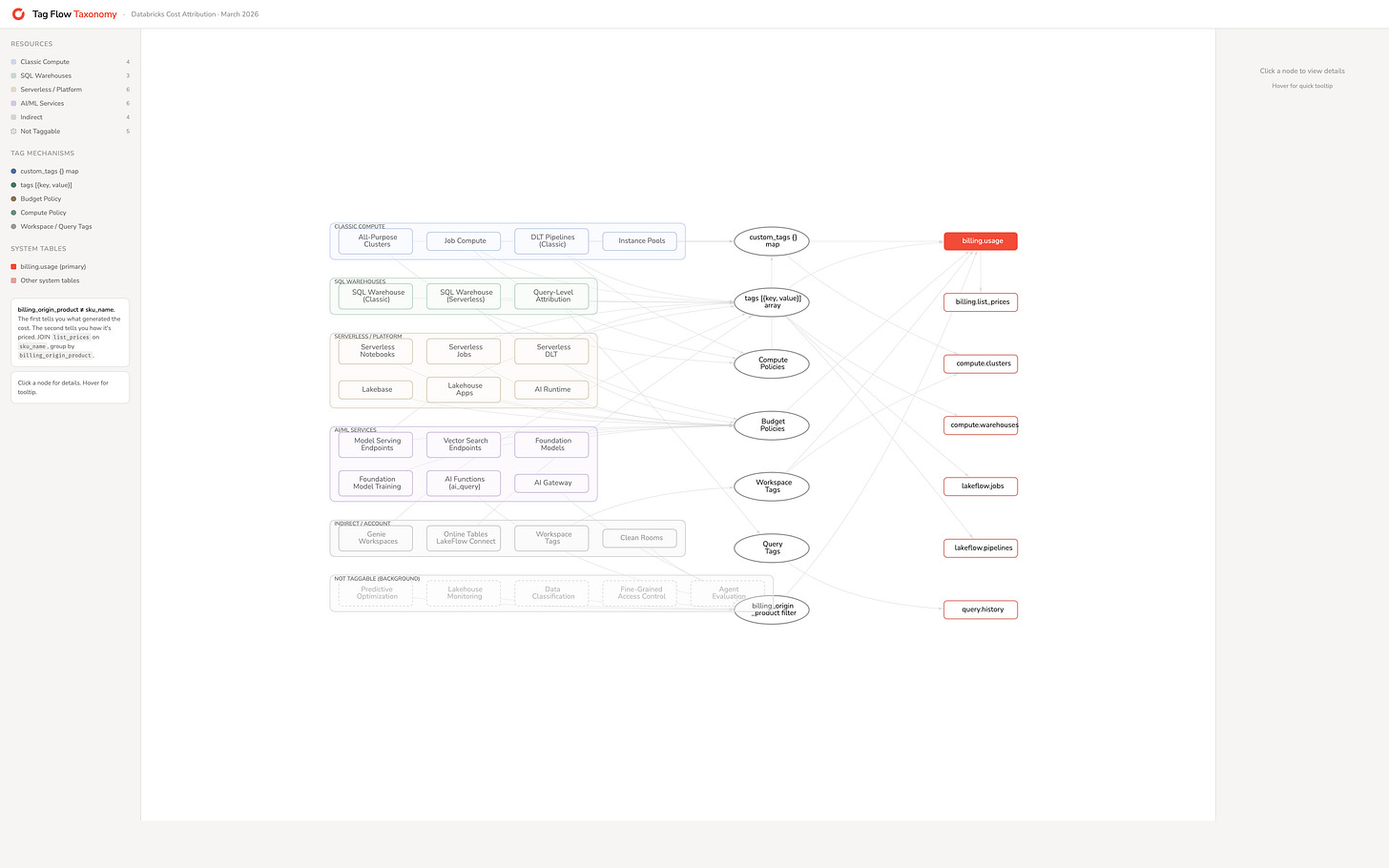Click the Query Tags oval node

pos(772,548)
